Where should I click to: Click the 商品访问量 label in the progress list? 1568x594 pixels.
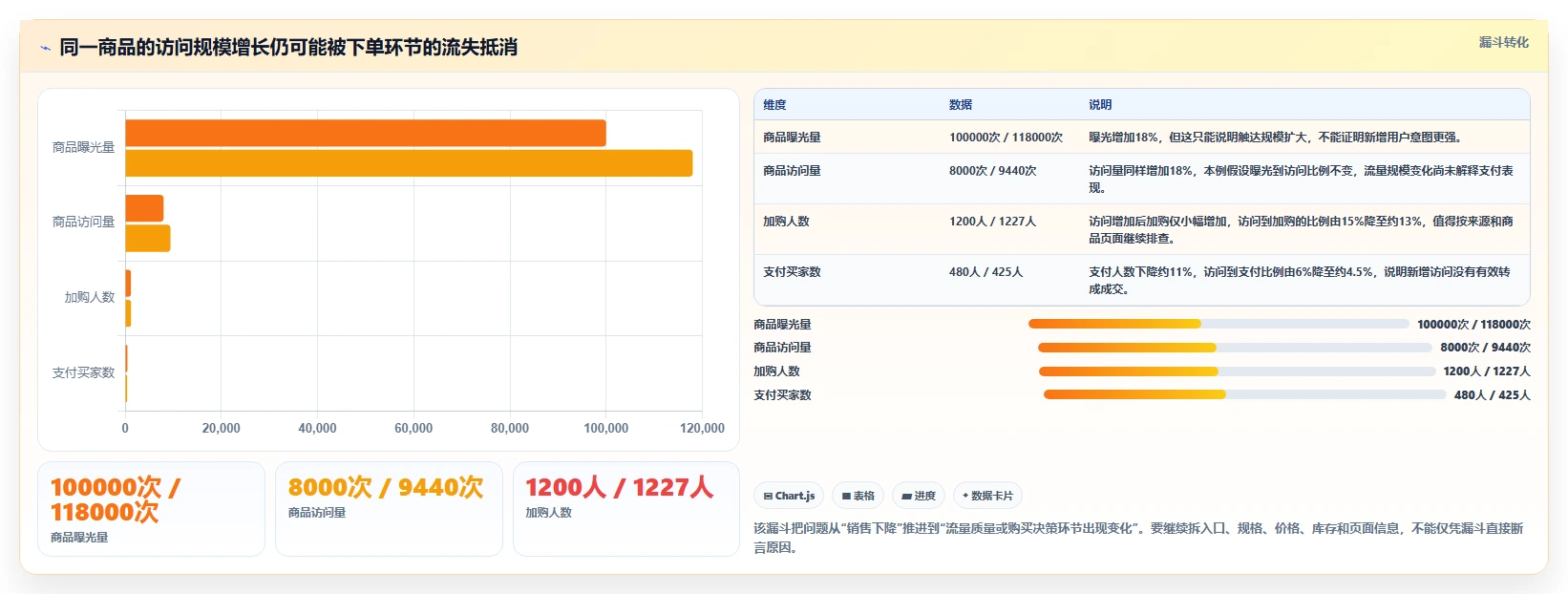point(782,348)
